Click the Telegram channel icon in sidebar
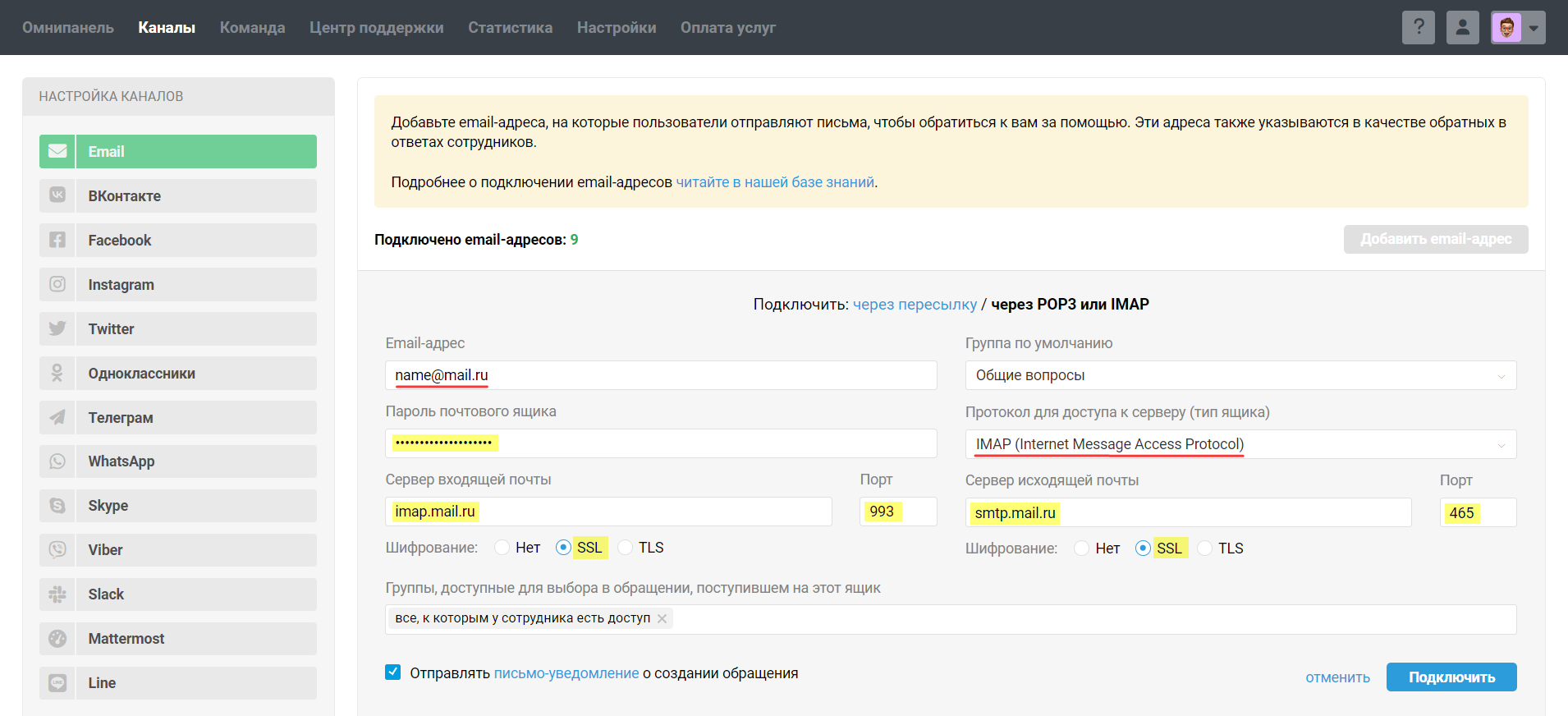This screenshot has width=1568, height=716. coord(57,417)
